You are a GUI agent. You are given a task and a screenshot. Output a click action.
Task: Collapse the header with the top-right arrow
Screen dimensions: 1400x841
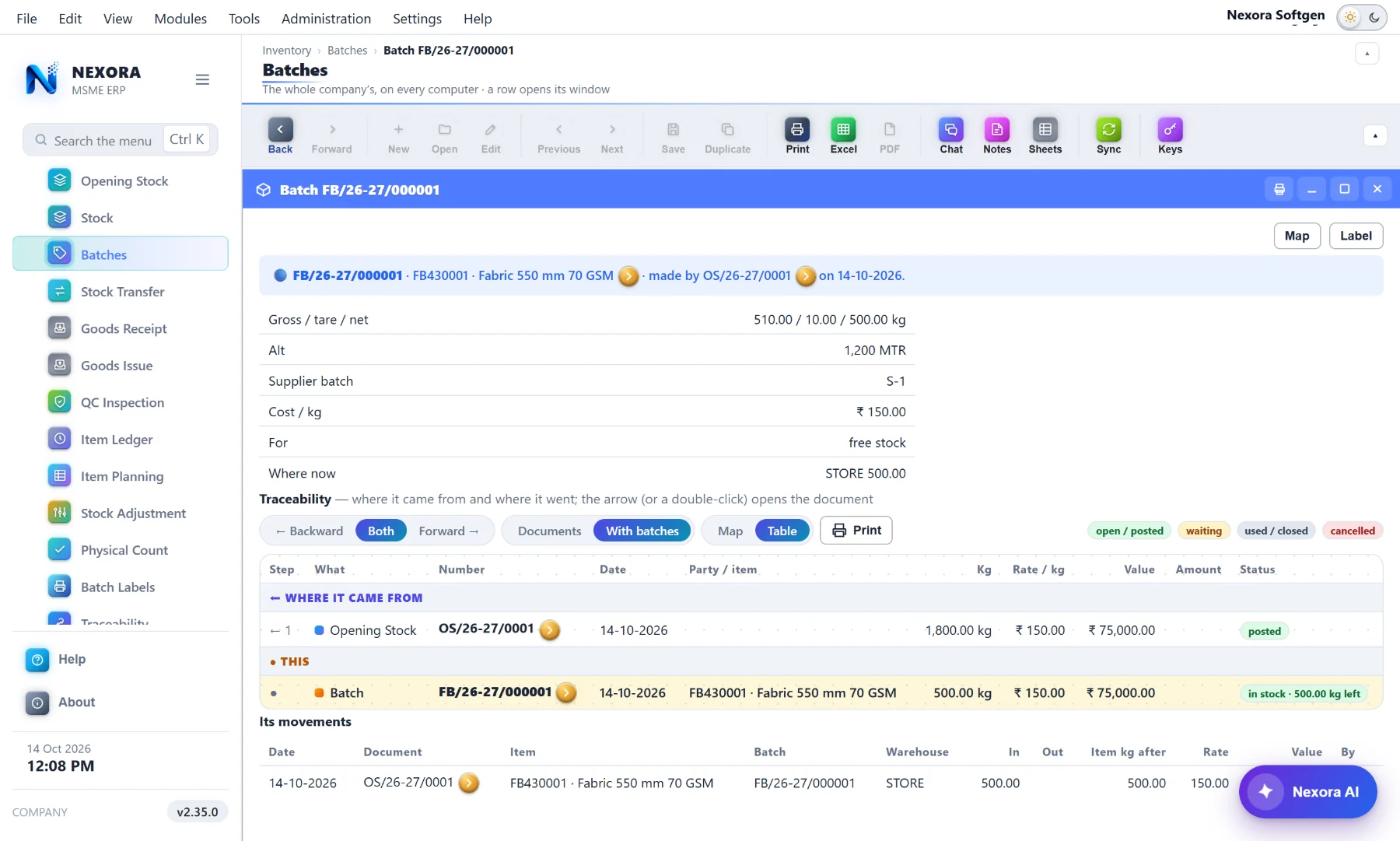[1367, 53]
